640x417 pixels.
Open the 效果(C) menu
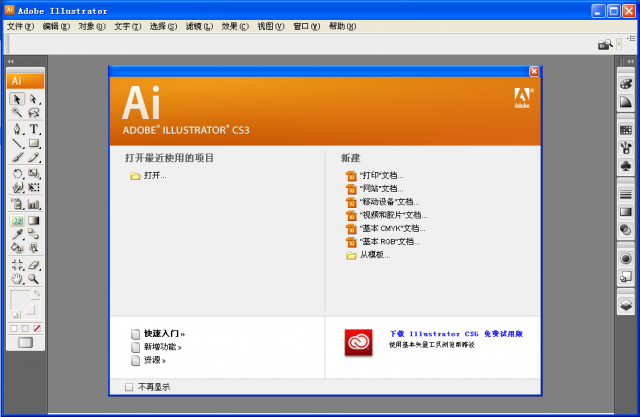(235, 27)
